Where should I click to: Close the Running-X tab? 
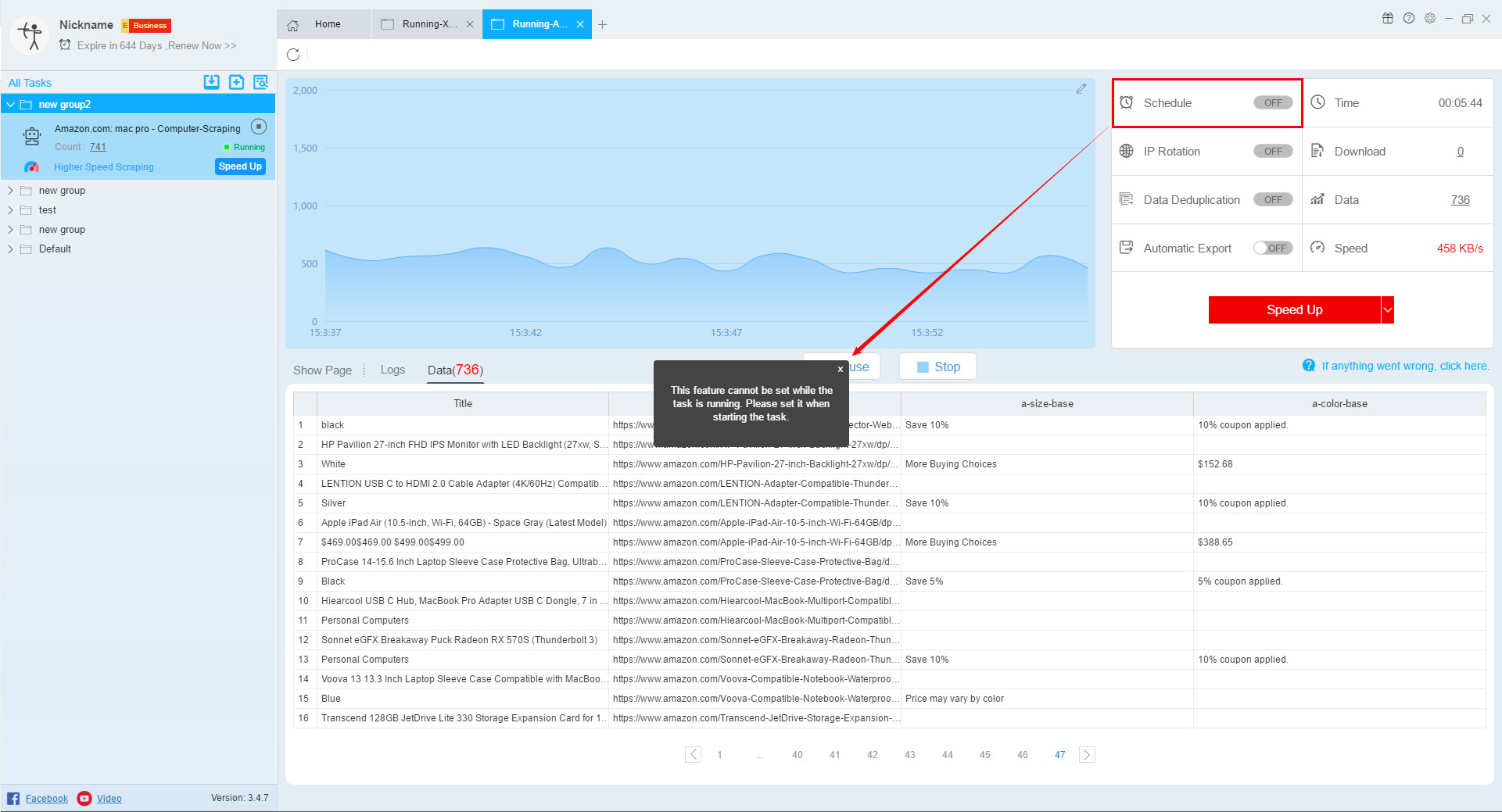(470, 24)
